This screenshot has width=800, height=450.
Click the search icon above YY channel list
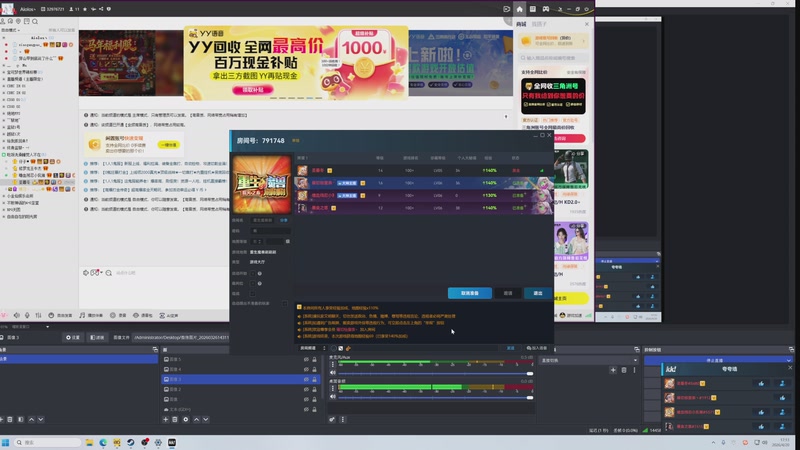pos(35,21)
